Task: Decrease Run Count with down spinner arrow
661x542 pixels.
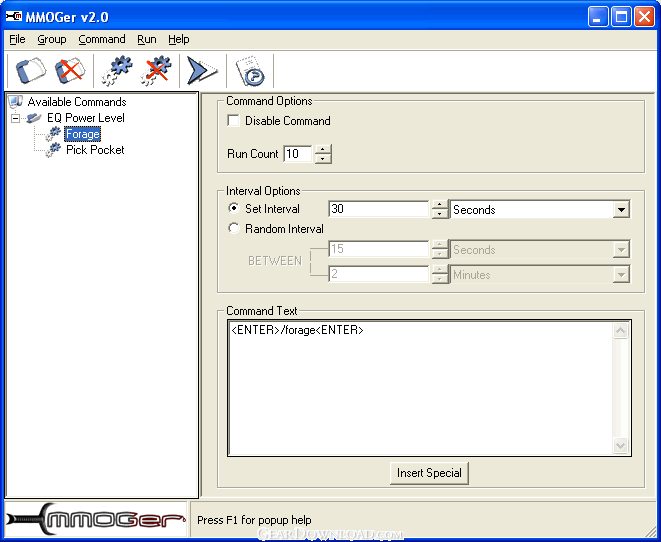Action: tap(323, 158)
